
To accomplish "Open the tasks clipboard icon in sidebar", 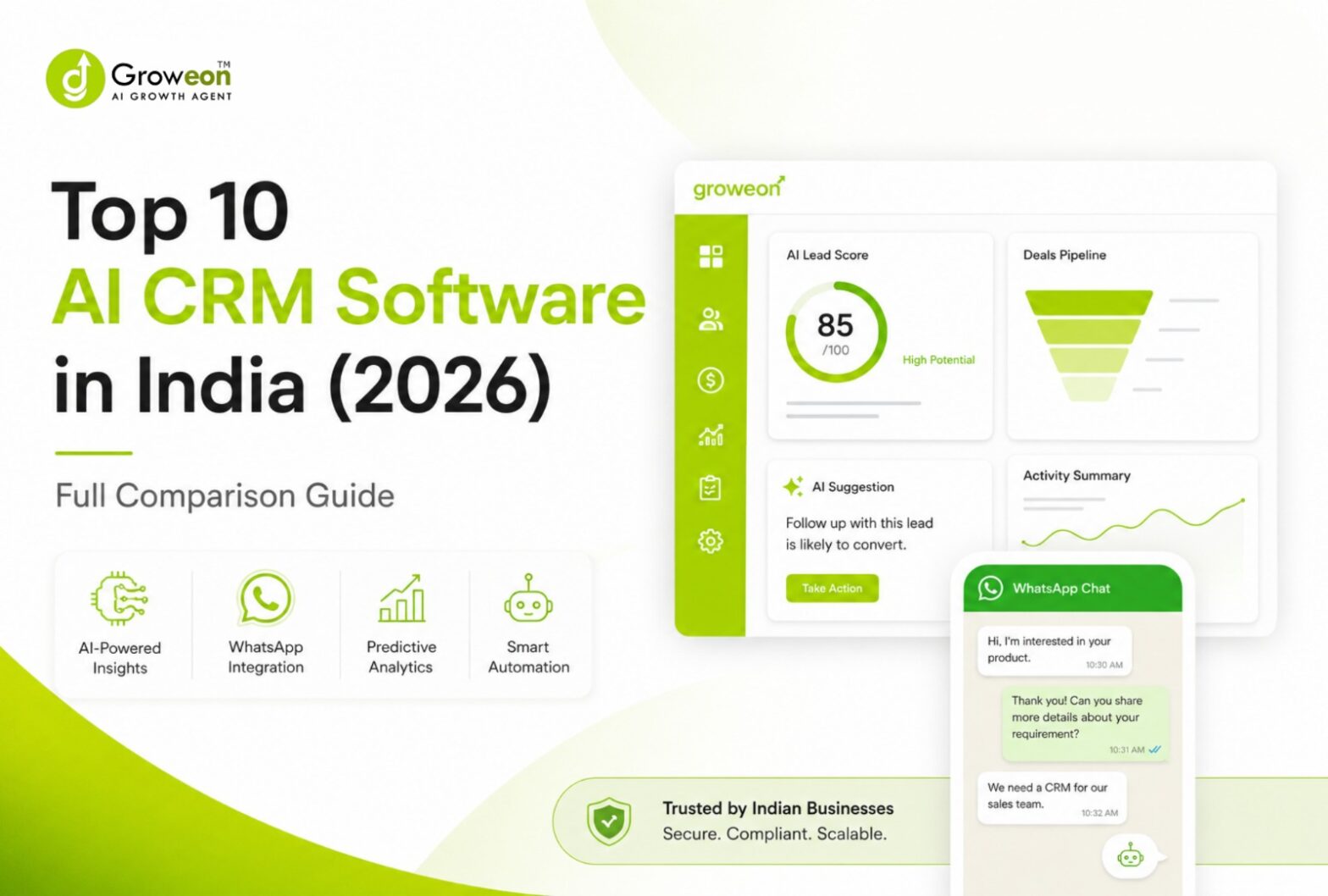I will tap(710, 488).
